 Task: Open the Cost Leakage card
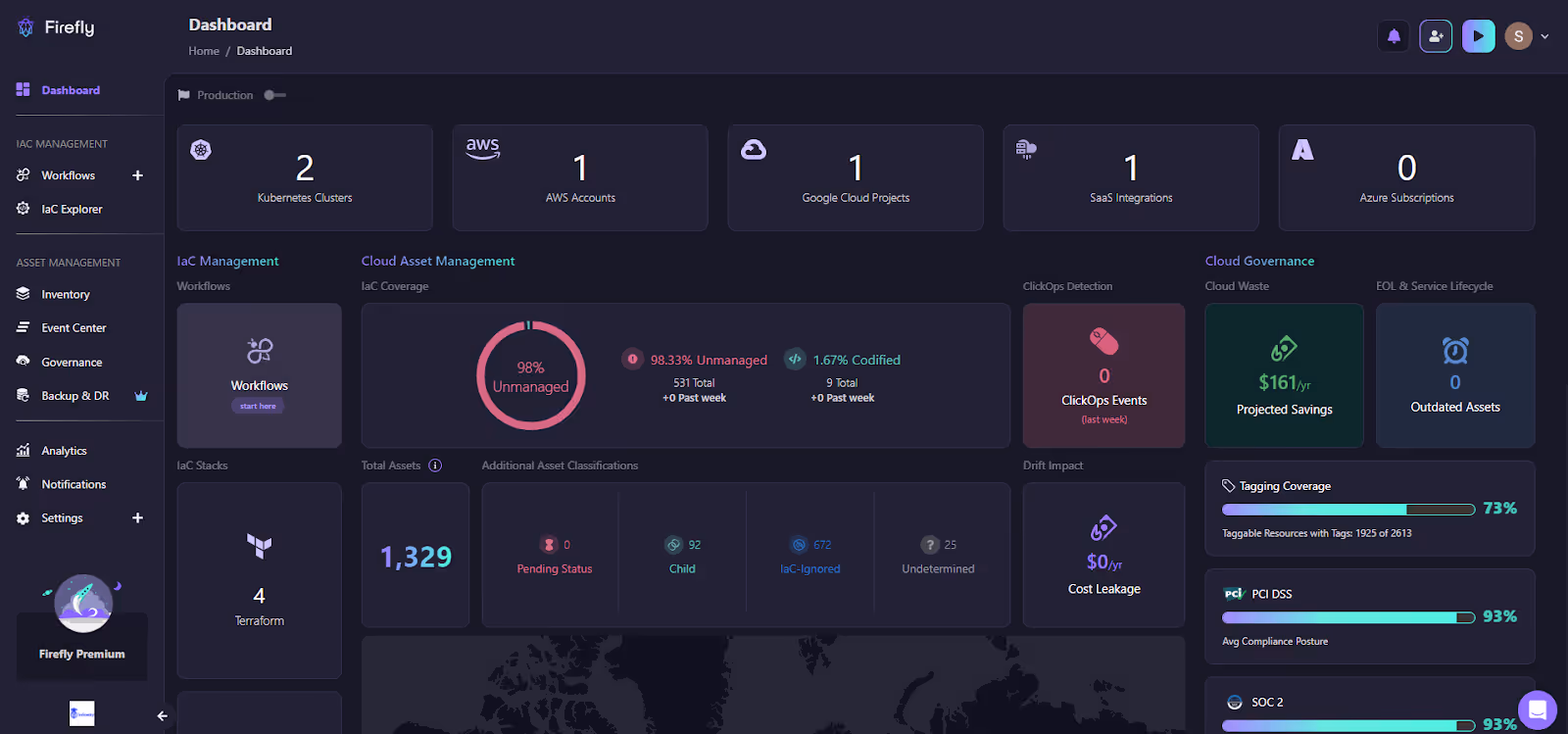(x=1104, y=555)
